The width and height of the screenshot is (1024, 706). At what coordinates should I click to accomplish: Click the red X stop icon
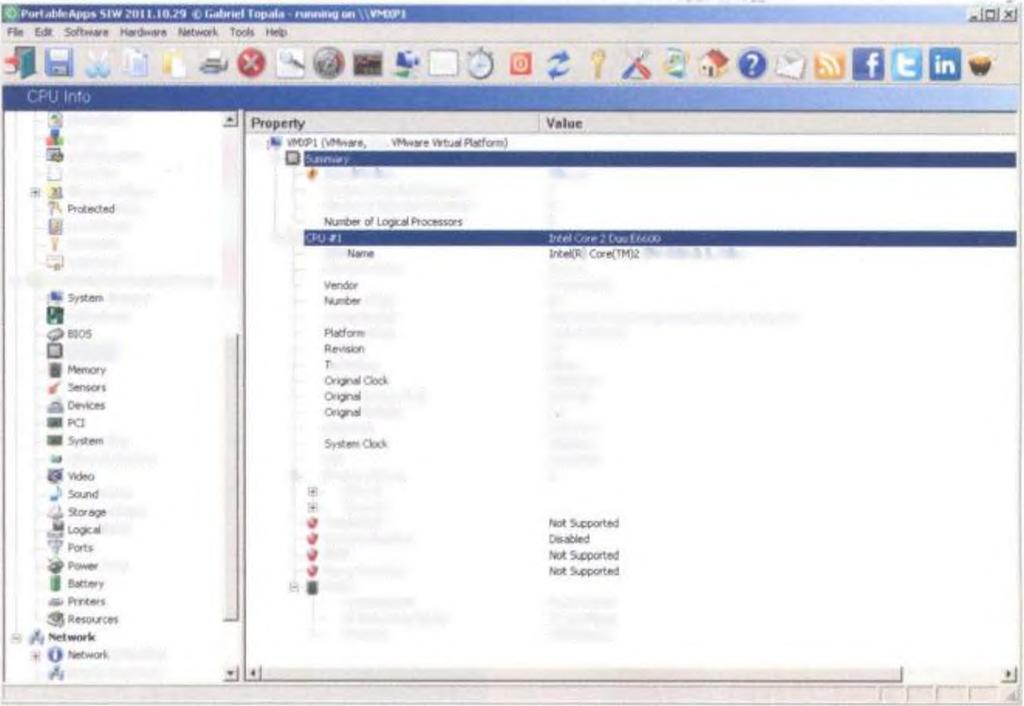click(x=251, y=64)
